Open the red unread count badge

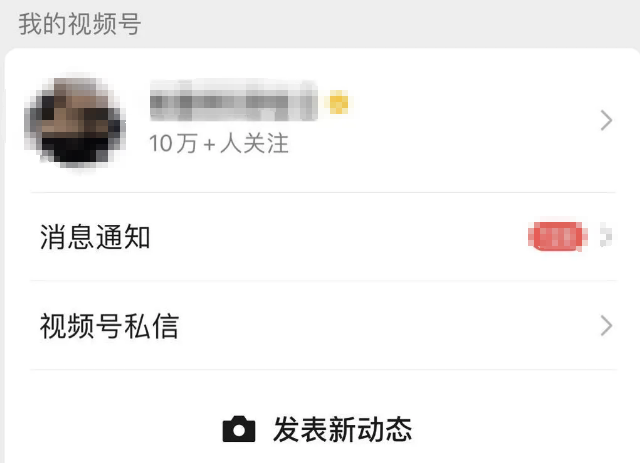point(558,236)
